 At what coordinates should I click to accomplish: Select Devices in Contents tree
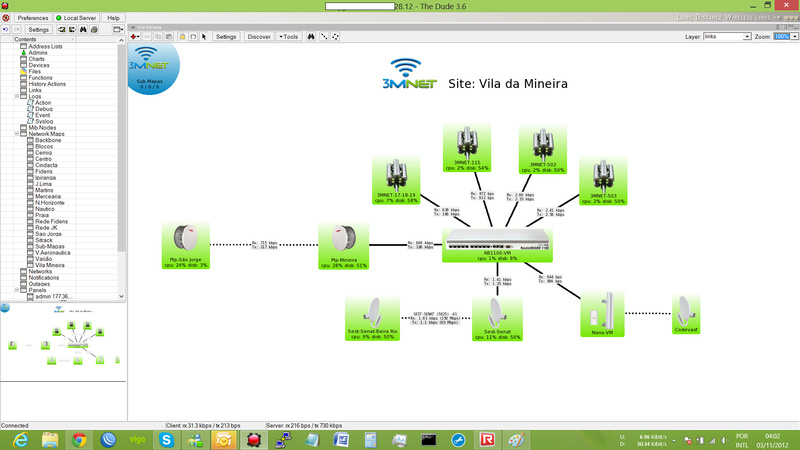pyautogui.click(x=39, y=65)
